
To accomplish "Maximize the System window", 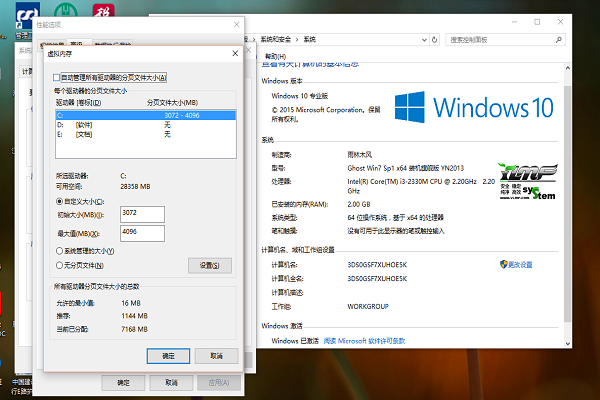I will pyautogui.click(x=537, y=22).
